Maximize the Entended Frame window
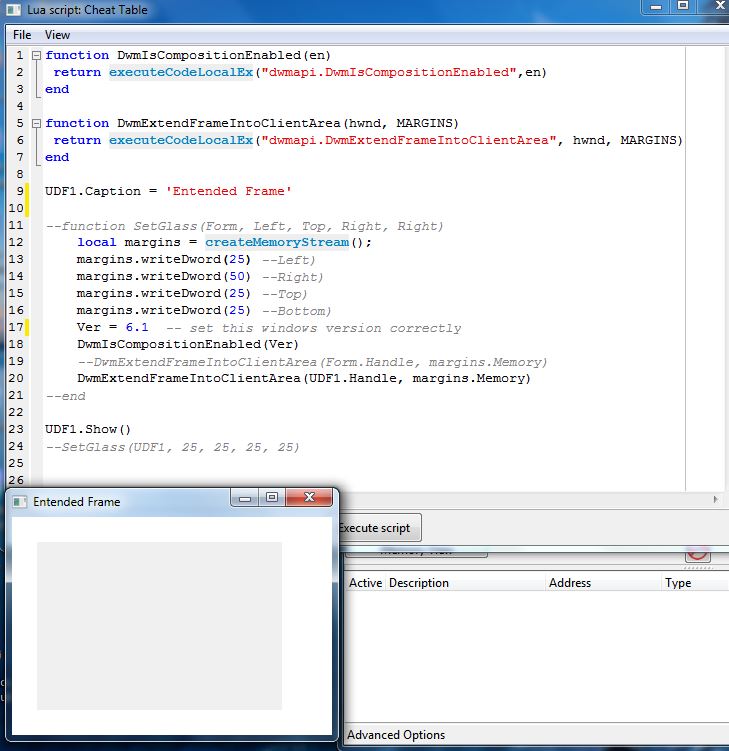This screenshot has width=729, height=751. pyautogui.click(x=271, y=497)
